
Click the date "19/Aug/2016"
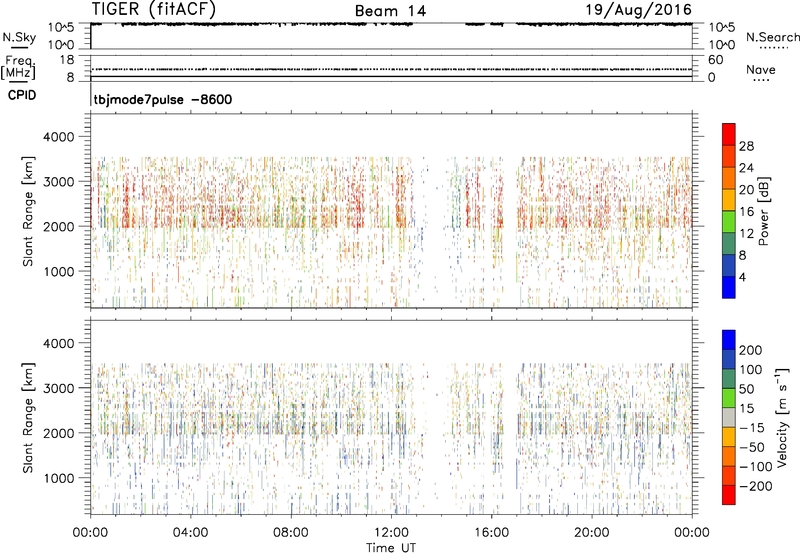(x=638, y=9)
